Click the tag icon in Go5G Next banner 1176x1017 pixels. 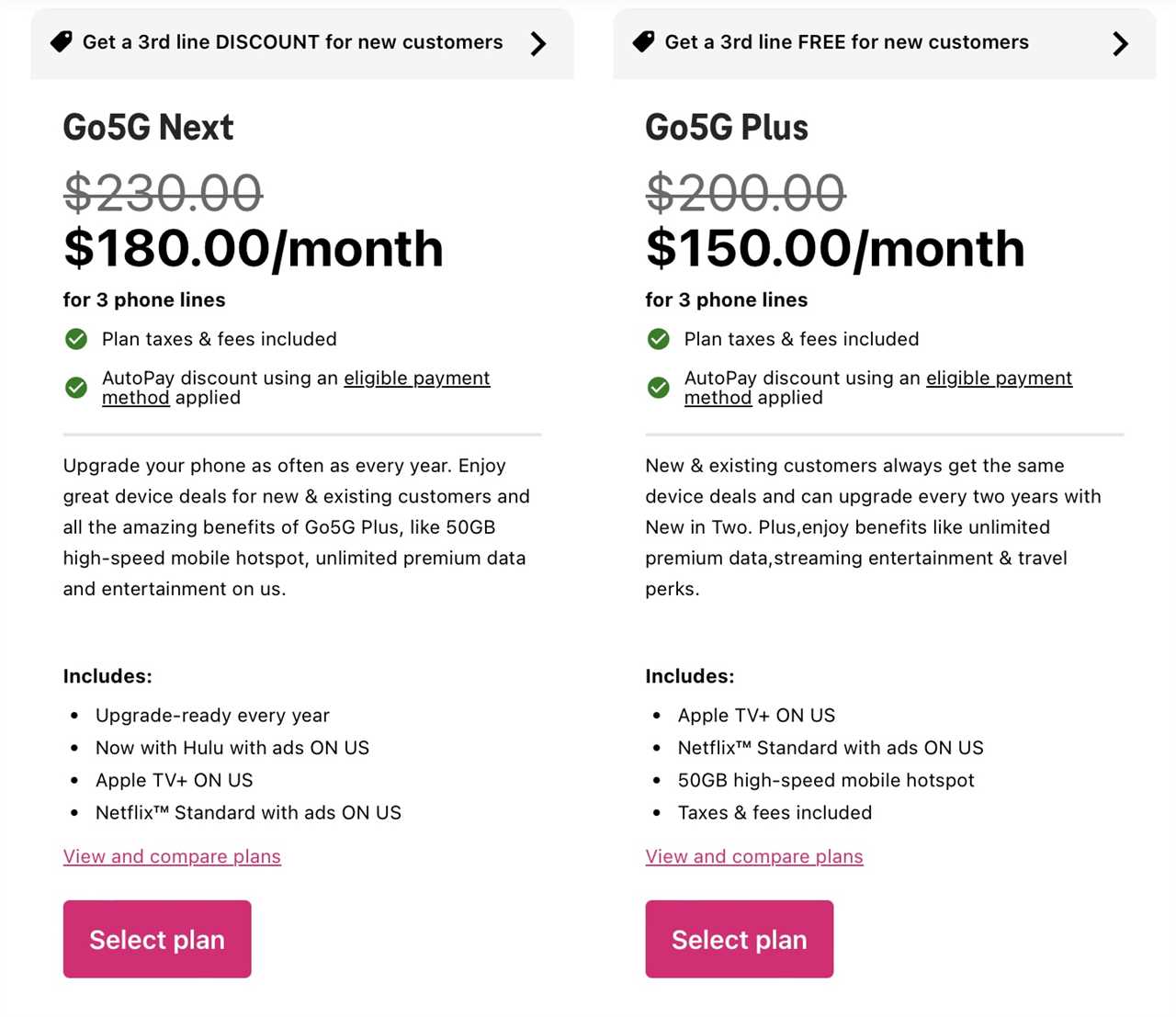tap(62, 42)
